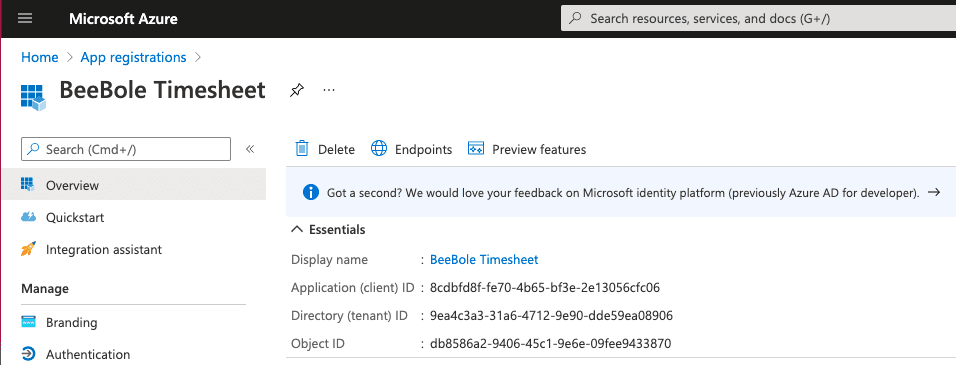Open Endpoints

[424, 150]
